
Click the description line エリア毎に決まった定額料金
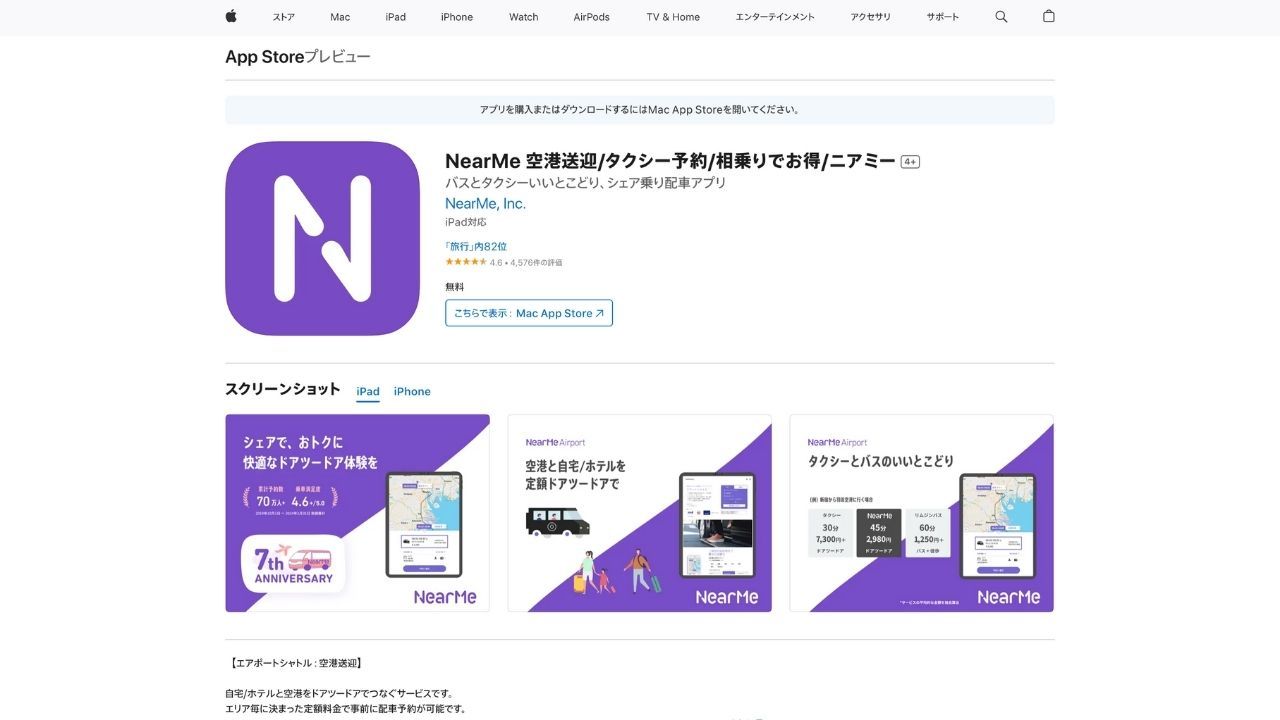(346, 709)
